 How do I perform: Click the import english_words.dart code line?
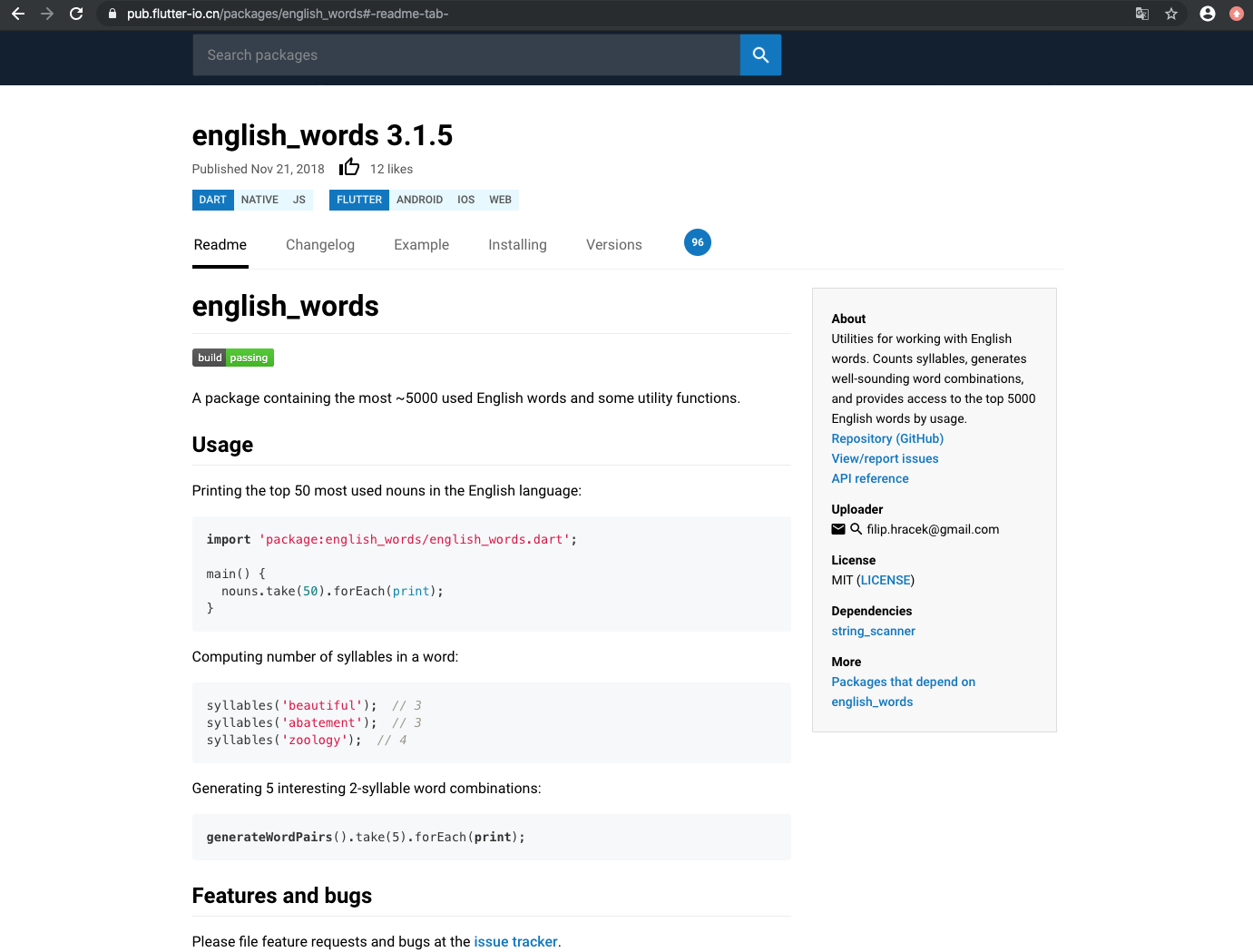392,539
